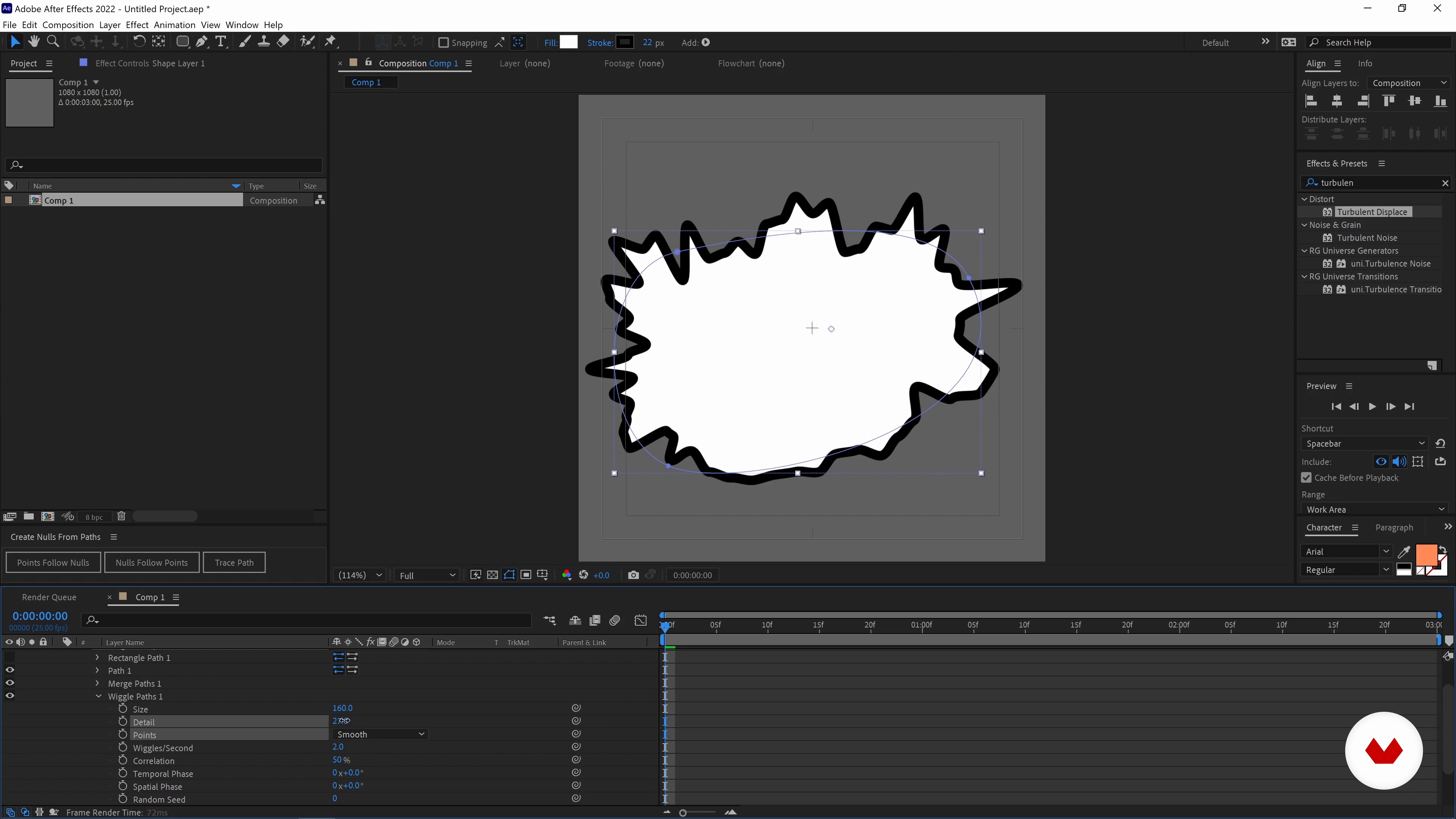Screen dimensions: 1456x819
Task: Select the Brush tool
Action: pos(244,41)
